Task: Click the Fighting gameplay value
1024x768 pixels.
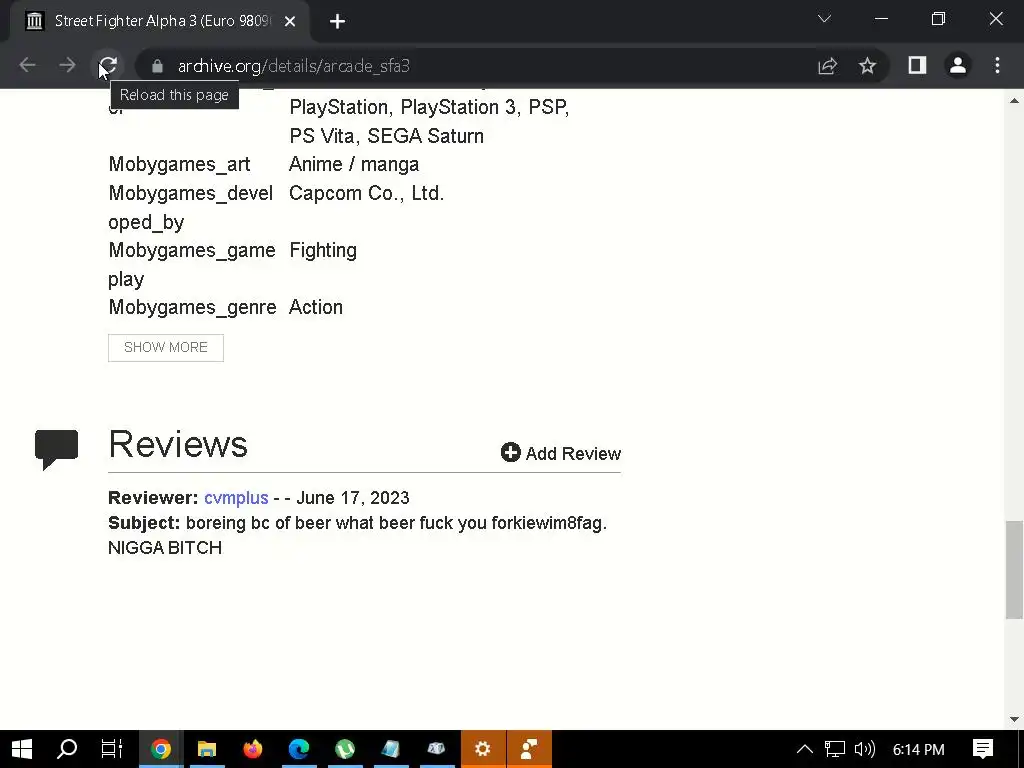Action: pos(323,251)
